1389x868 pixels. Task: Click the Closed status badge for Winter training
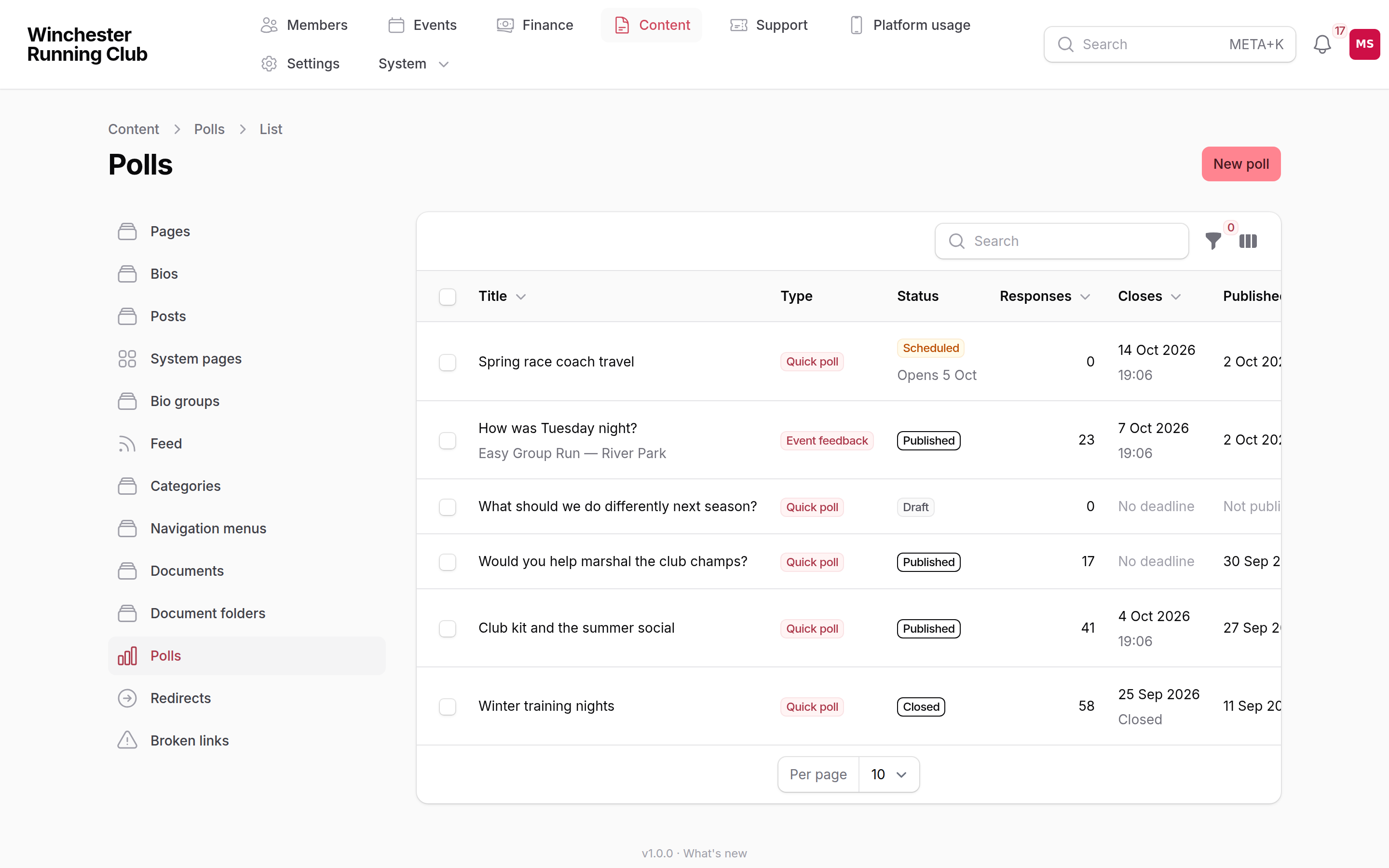pyautogui.click(x=921, y=706)
